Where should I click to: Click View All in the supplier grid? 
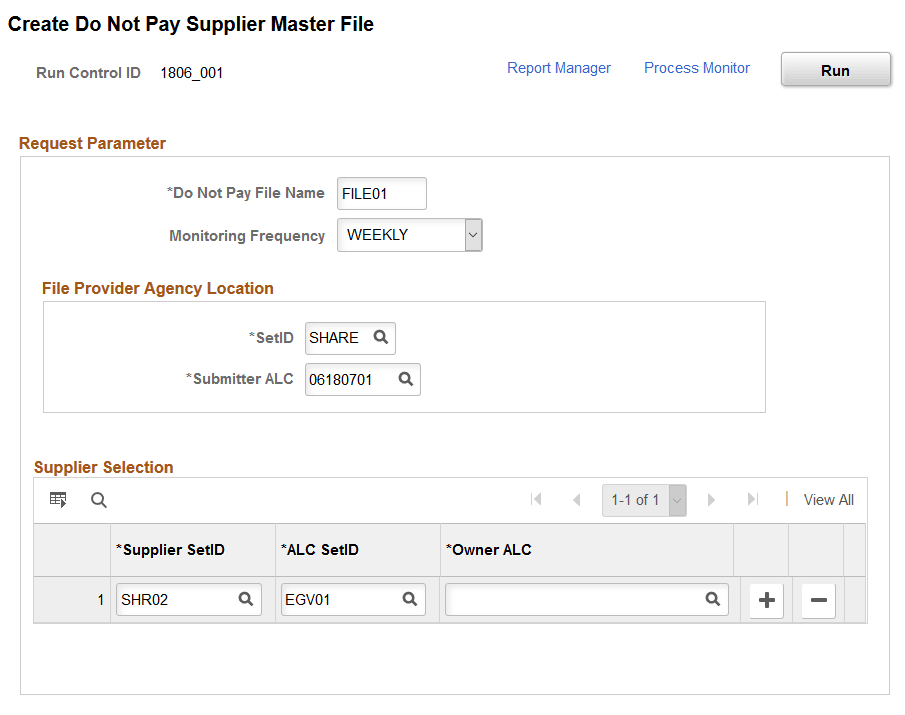click(828, 499)
